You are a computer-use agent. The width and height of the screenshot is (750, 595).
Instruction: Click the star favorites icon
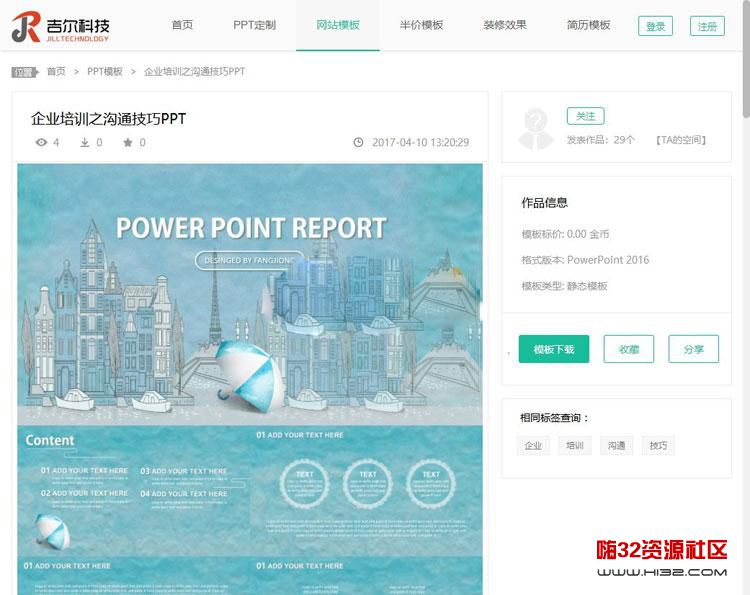pos(128,143)
